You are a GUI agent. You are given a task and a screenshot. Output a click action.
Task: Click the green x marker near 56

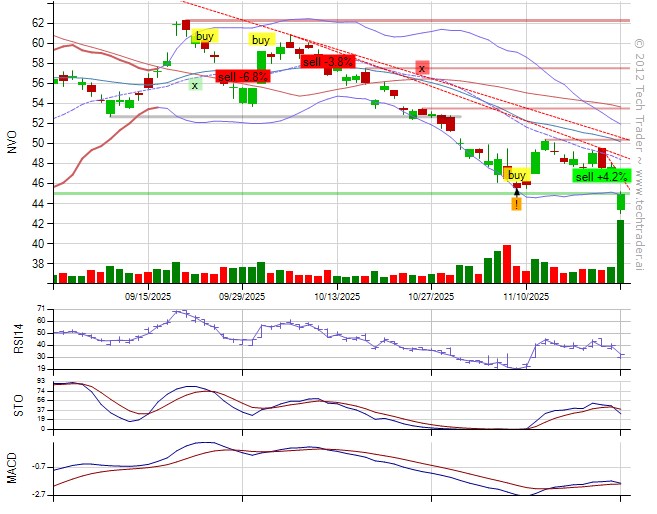tap(194, 85)
